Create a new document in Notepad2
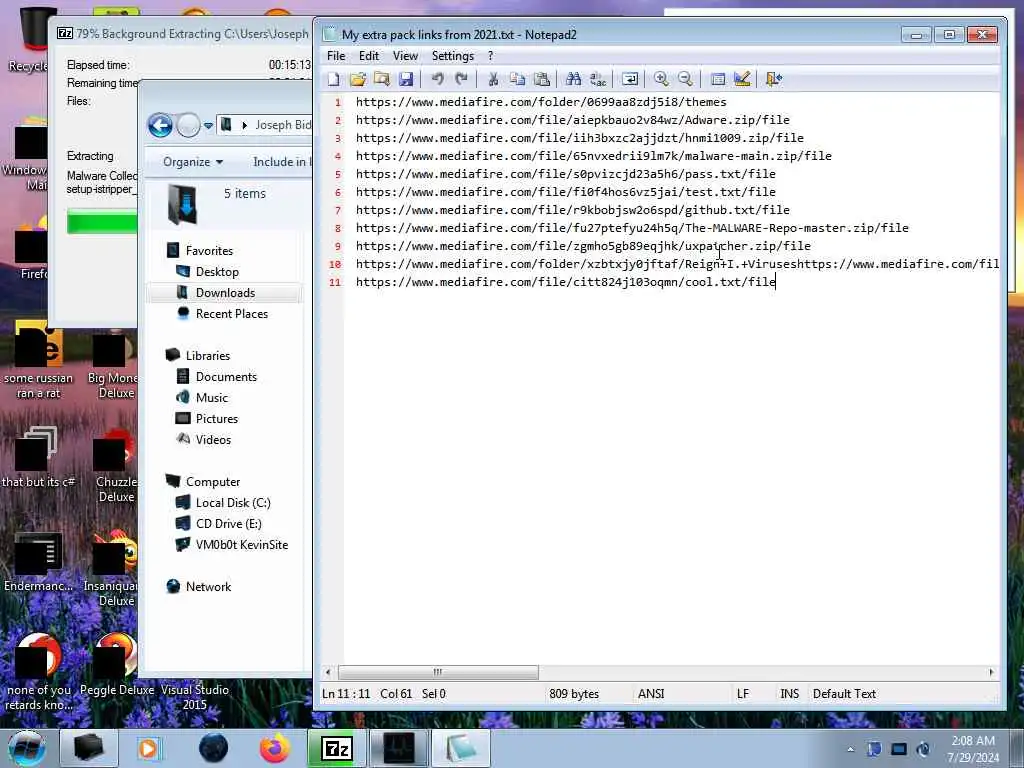Viewport: 1024px width, 768px height. [x=333, y=79]
